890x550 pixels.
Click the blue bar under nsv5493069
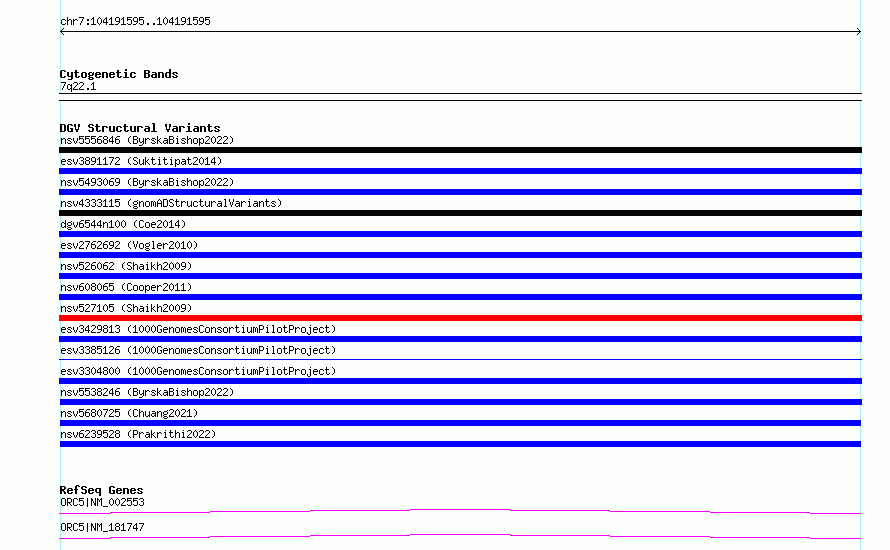pos(460,192)
